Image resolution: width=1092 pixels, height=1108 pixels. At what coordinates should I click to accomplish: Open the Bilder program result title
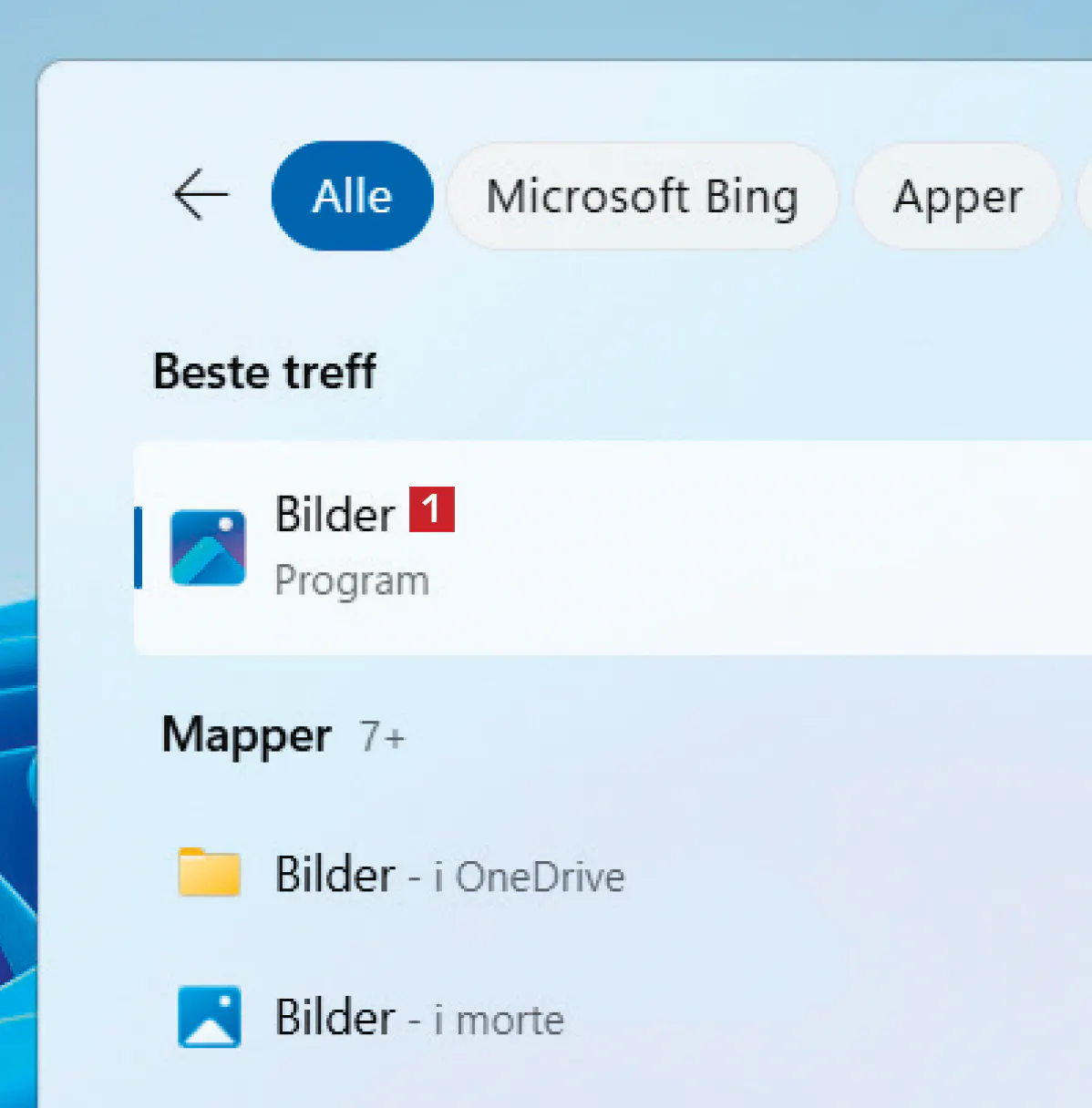tap(335, 515)
